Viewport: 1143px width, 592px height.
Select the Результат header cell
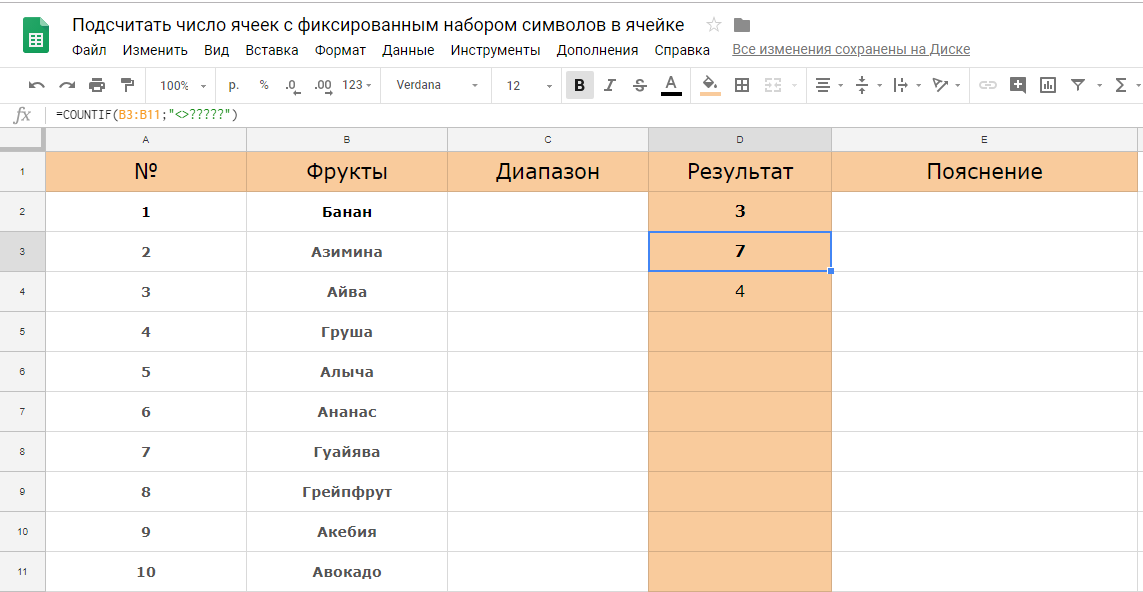[740, 172]
